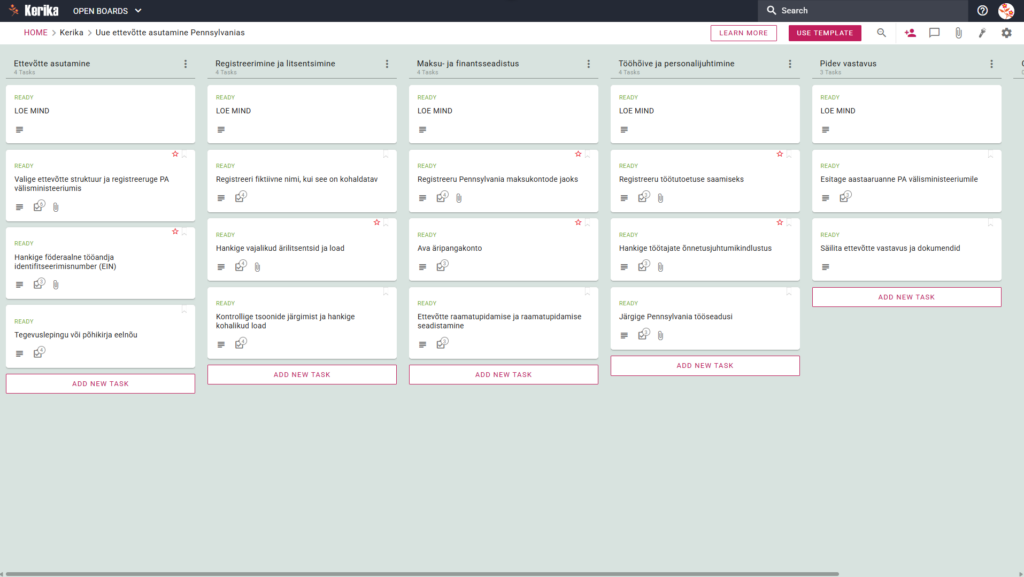Open Tööhõive ja personalijuhtimine column options menu
Viewport: 1024px width, 577px height.
click(x=790, y=64)
